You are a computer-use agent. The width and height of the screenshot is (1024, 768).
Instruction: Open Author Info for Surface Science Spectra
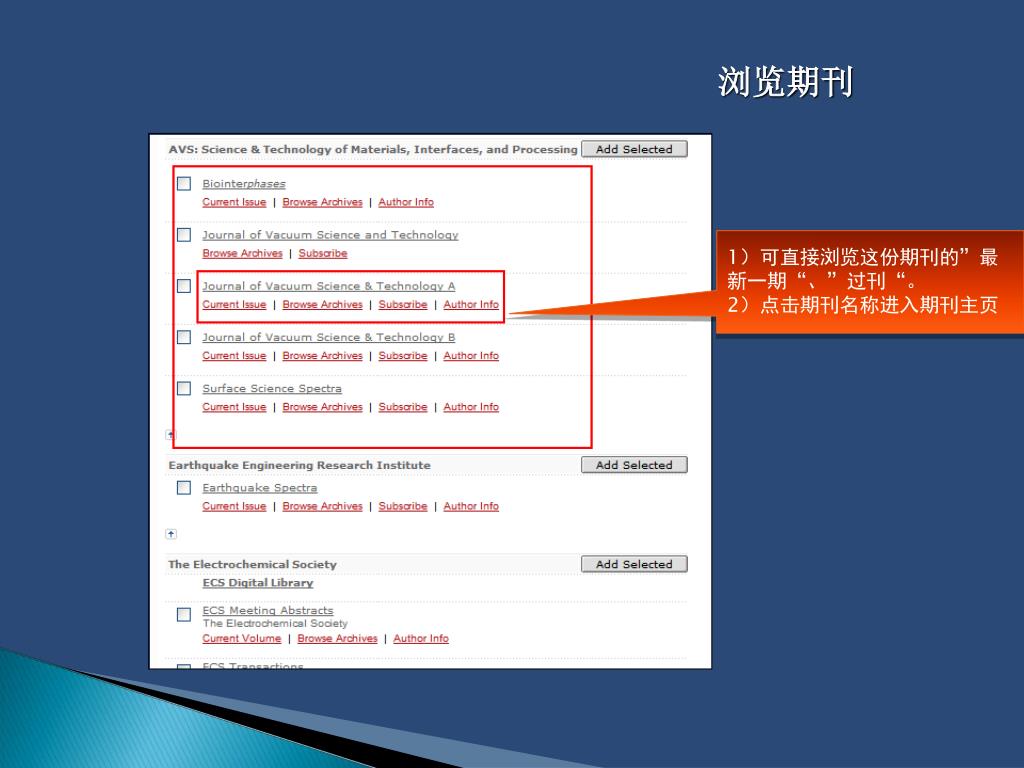(x=471, y=407)
